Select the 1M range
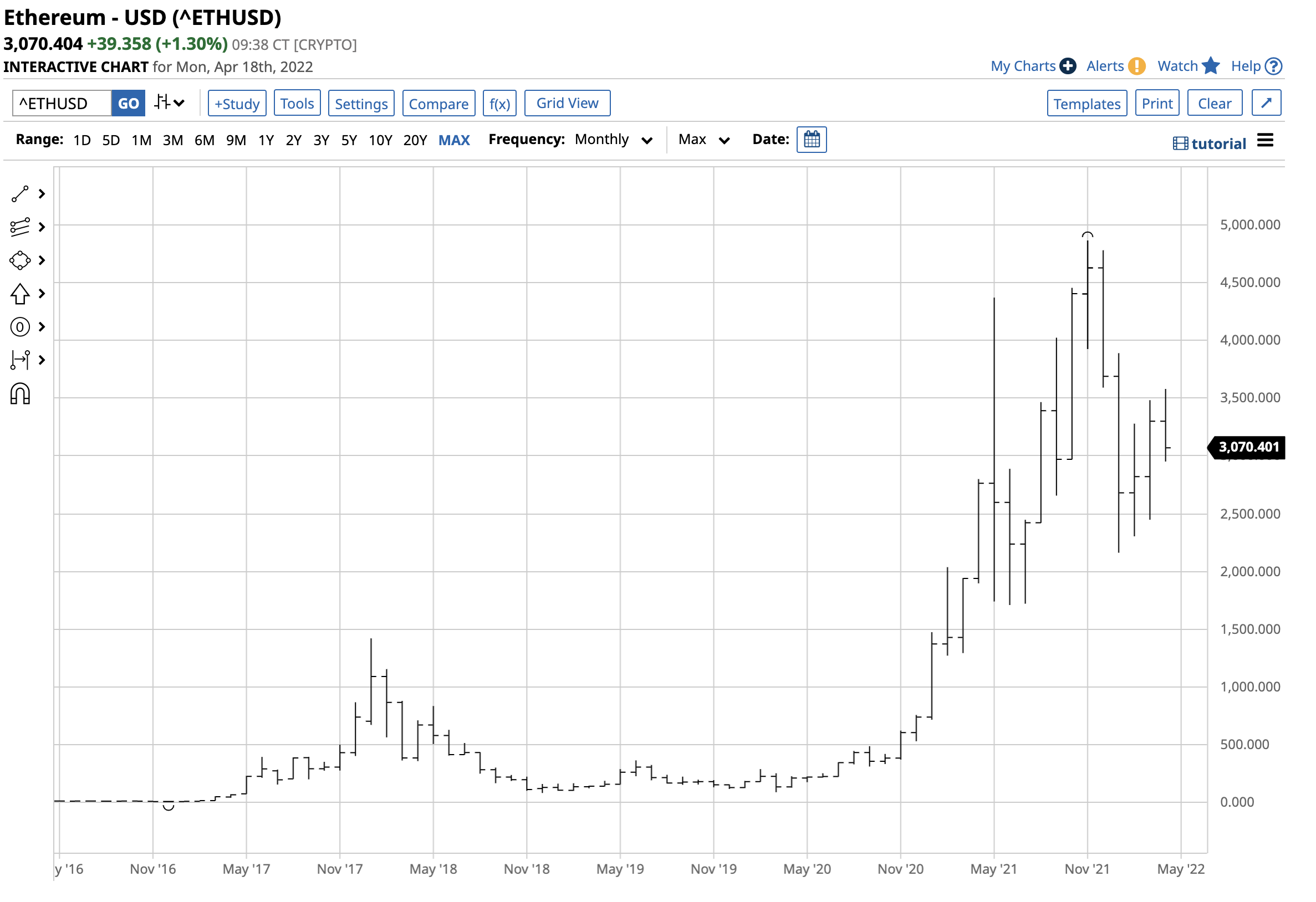 (141, 140)
